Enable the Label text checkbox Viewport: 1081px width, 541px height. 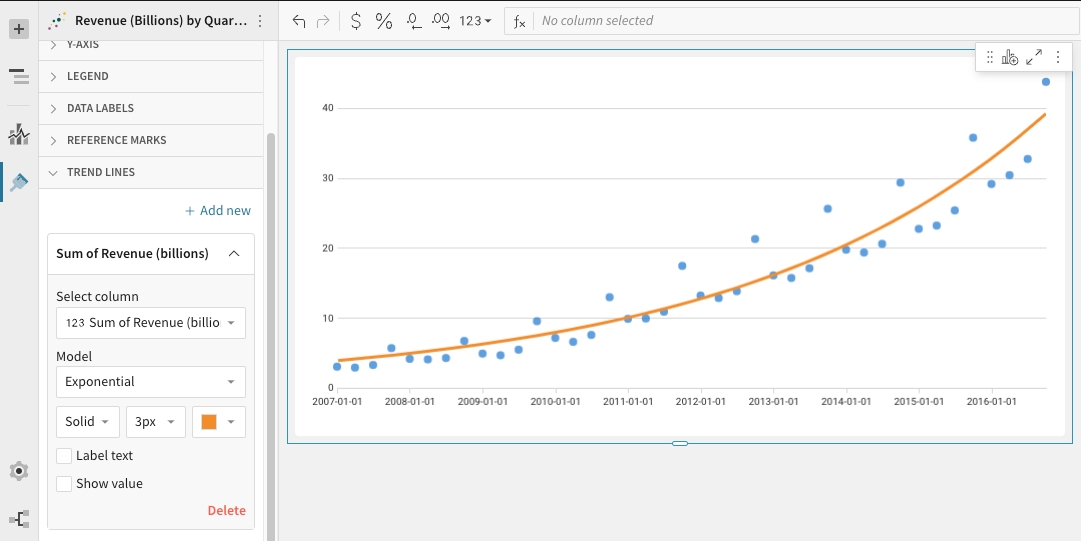tap(65, 456)
